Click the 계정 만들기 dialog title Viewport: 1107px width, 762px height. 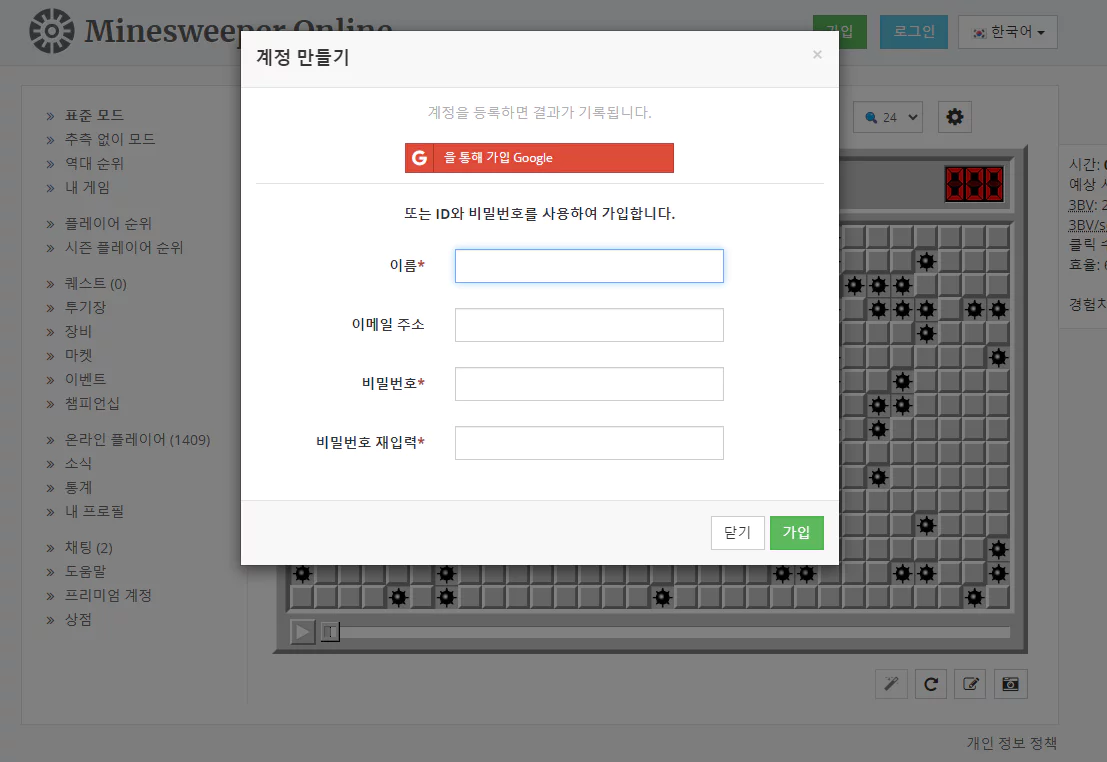pyautogui.click(x=303, y=57)
